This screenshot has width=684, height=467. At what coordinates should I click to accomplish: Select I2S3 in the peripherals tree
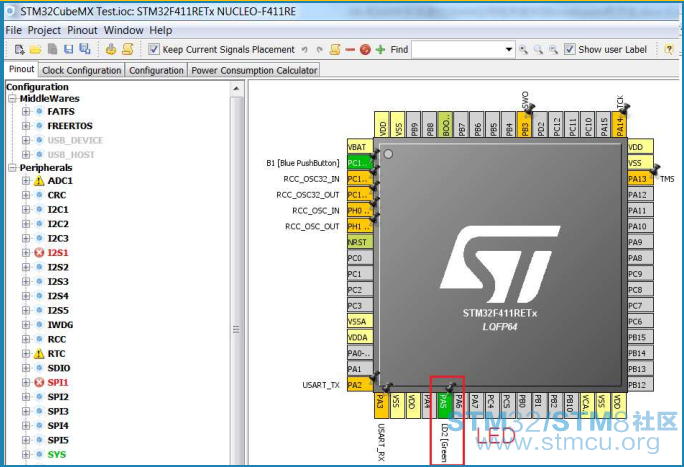coord(58,282)
